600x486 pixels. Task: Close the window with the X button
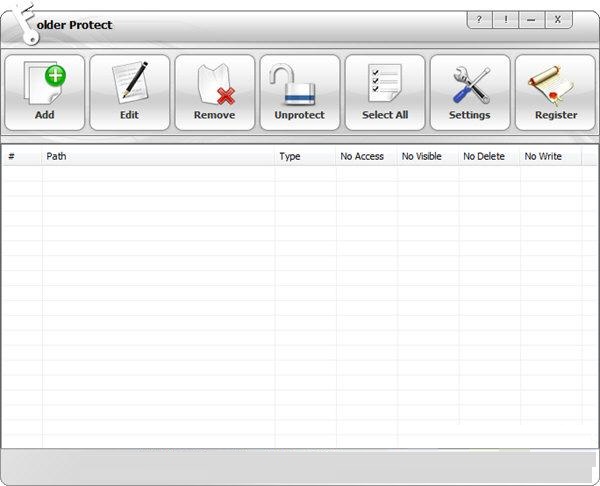click(x=558, y=19)
